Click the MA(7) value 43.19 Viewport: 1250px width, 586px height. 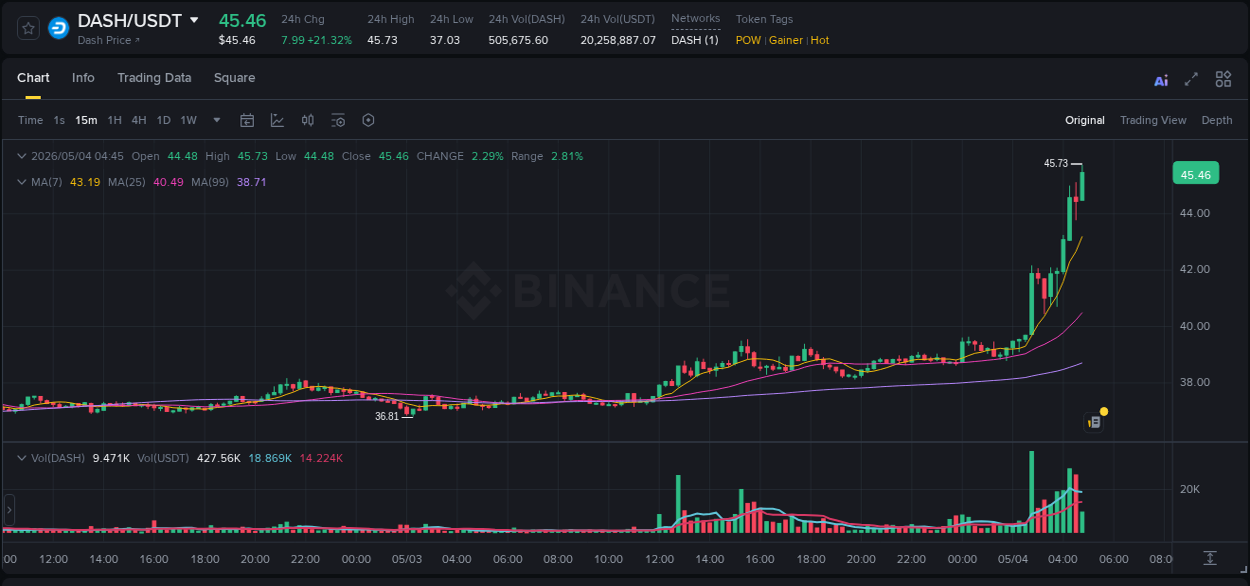click(85, 182)
